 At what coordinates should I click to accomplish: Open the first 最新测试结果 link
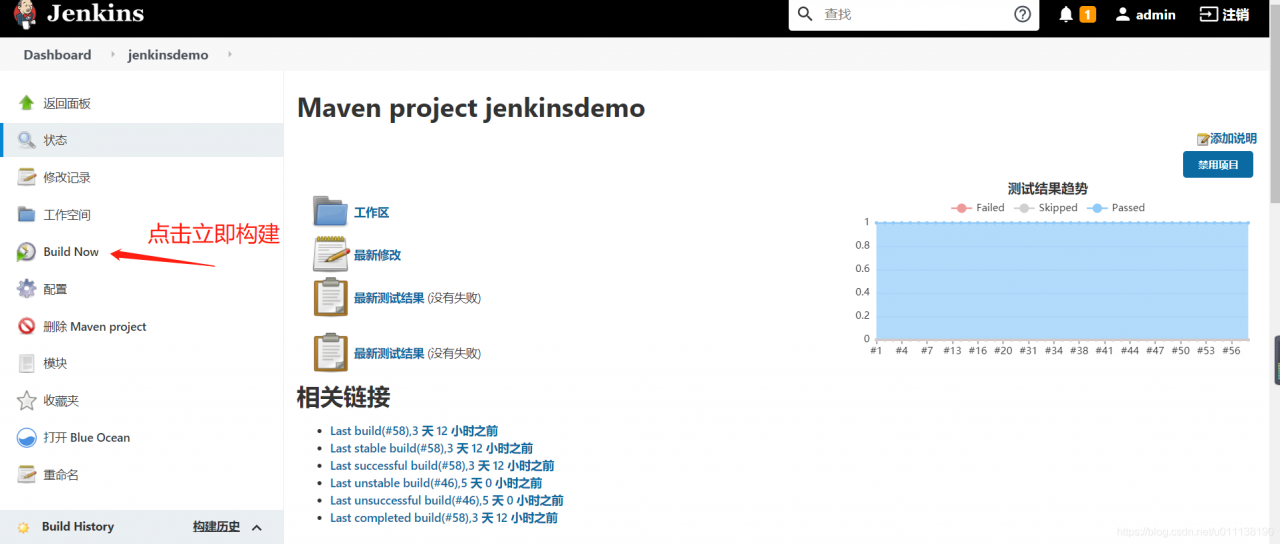pos(389,298)
